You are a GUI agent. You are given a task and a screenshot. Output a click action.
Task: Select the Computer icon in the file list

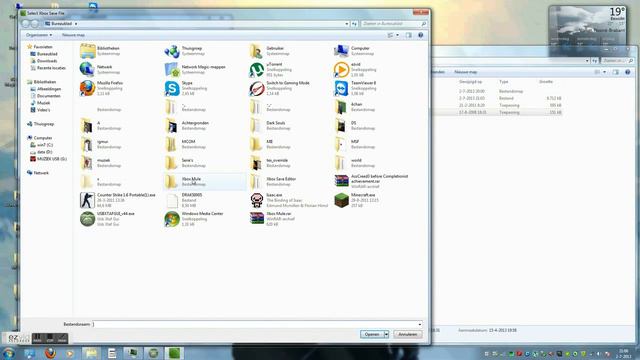(x=341, y=51)
